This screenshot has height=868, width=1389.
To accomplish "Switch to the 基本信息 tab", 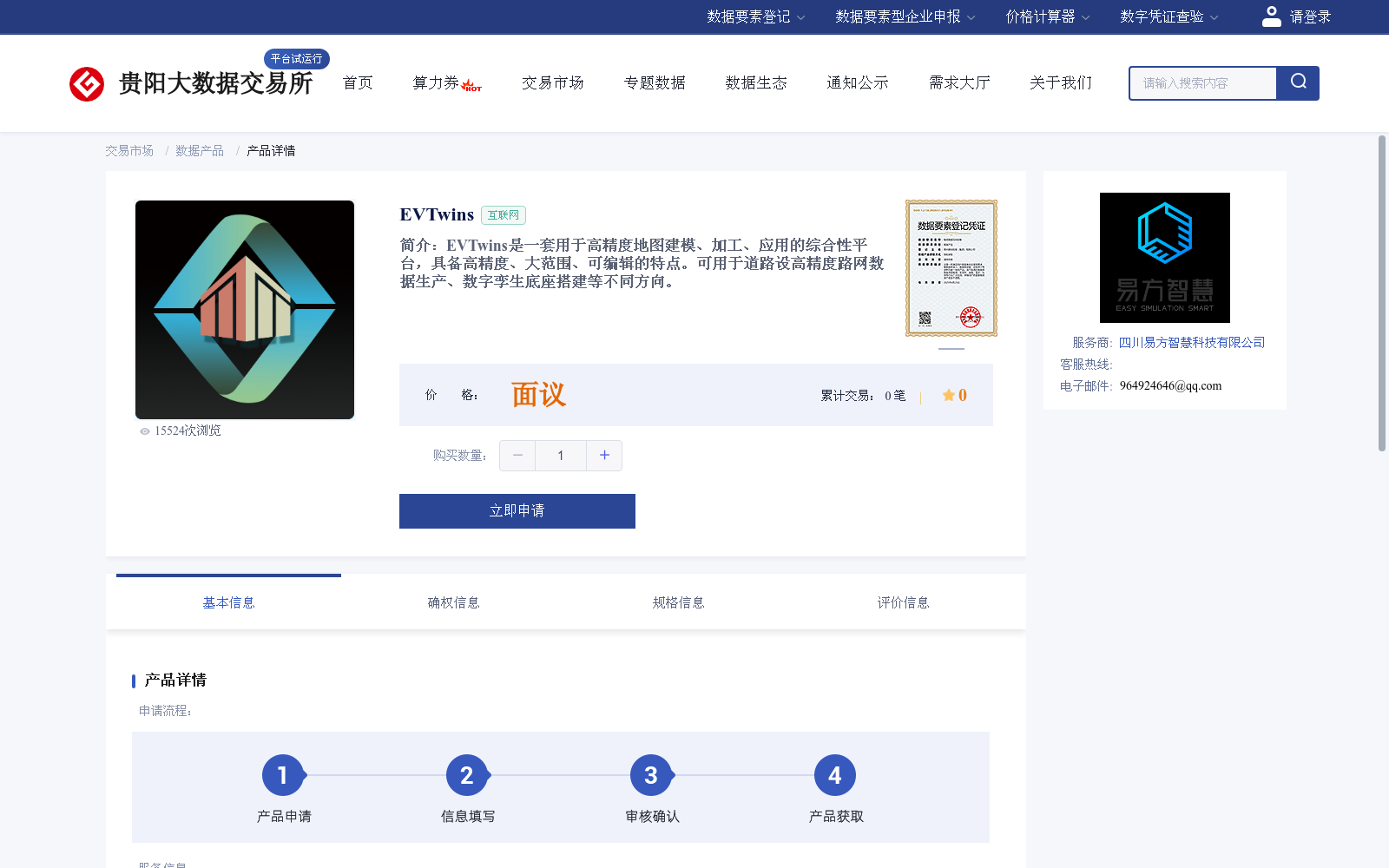I will [x=228, y=602].
